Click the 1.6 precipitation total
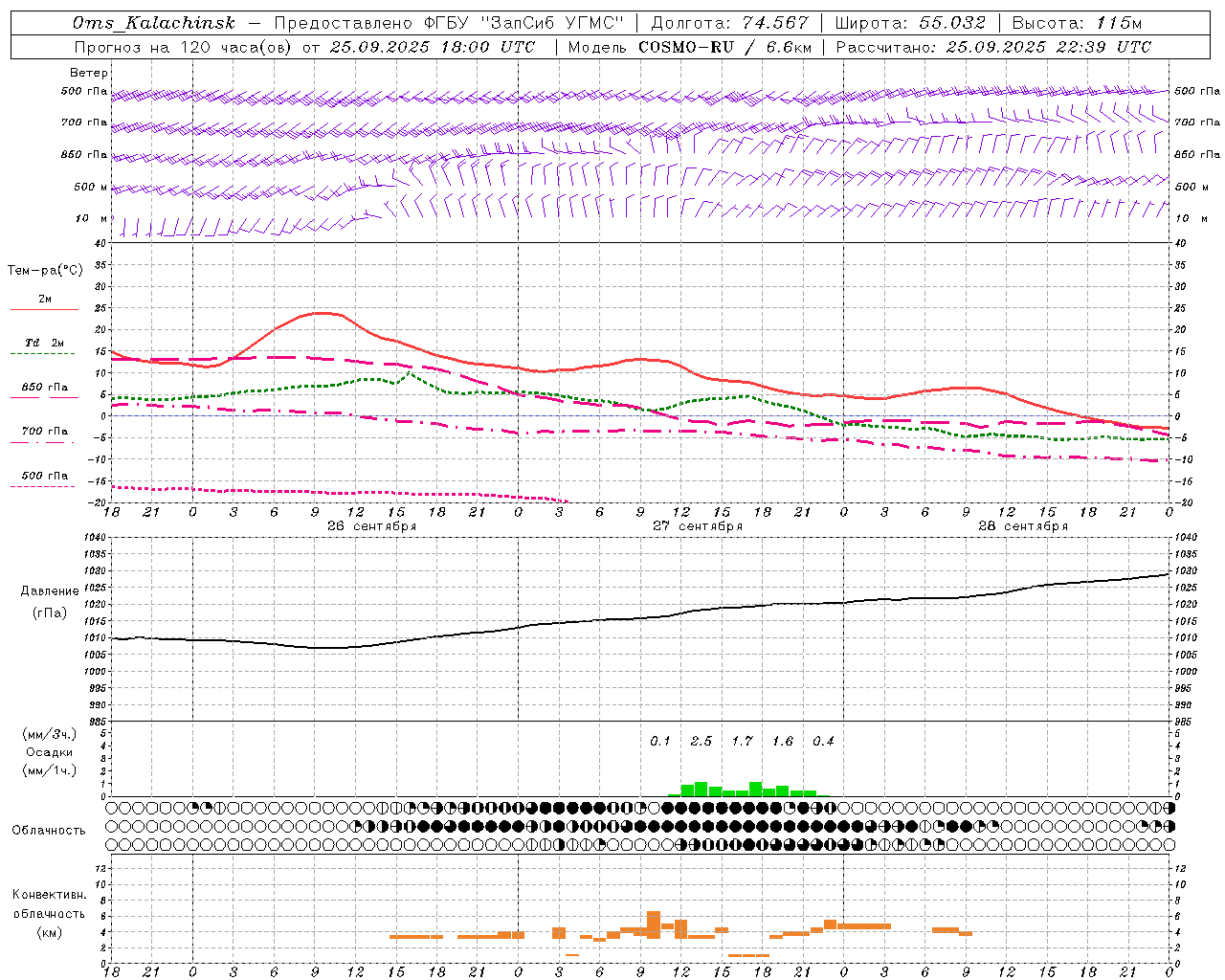This screenshot has height=980, width=1225. [x=783, y=741]
